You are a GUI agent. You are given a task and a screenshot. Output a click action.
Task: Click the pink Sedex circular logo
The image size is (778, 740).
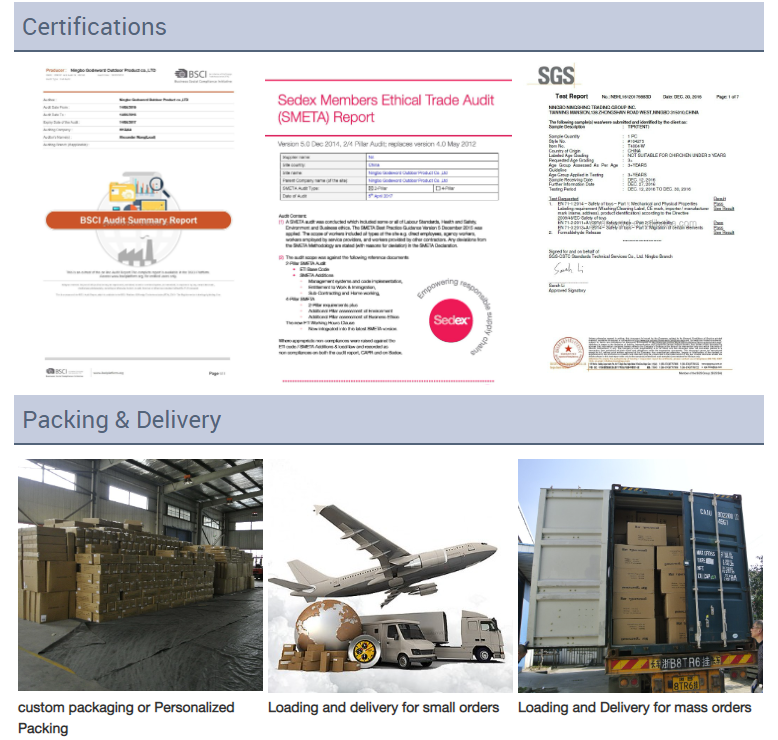451,320
